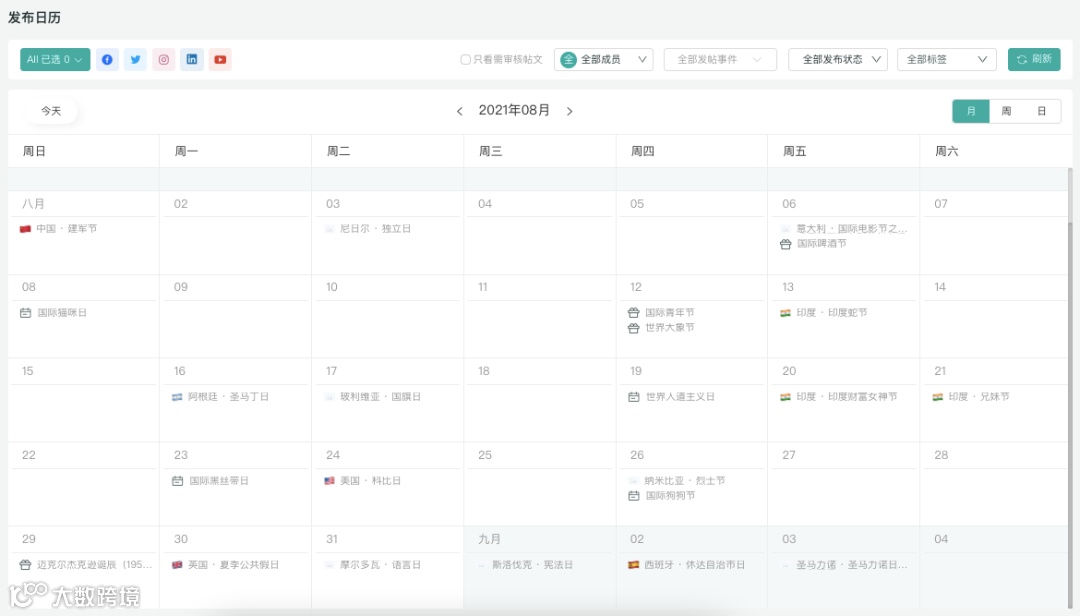
Task: Open 斯洛伐克·宪法日 event
Action: [526, 565]
